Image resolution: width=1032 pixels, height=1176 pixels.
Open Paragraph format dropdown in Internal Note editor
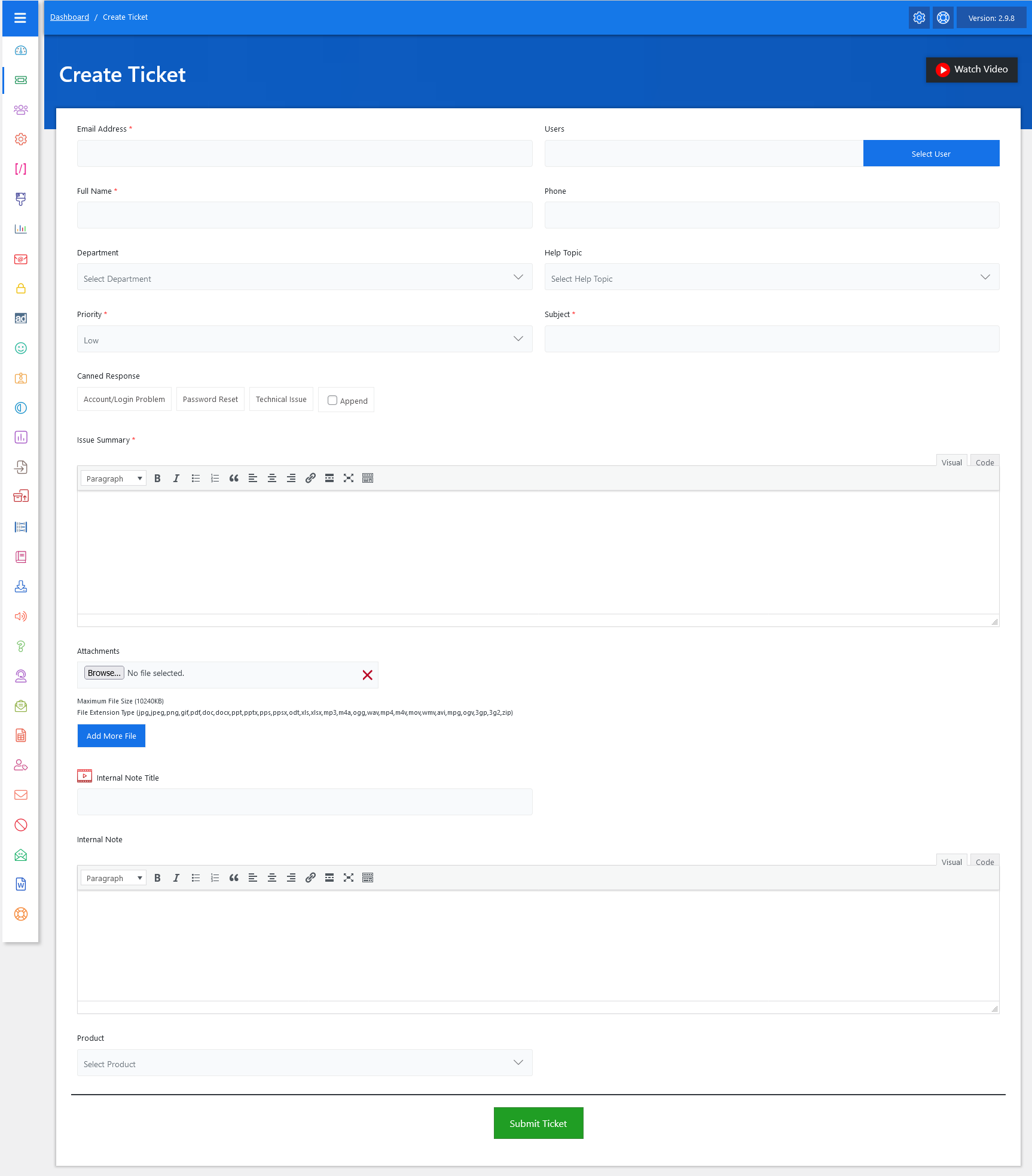[114, 878]
